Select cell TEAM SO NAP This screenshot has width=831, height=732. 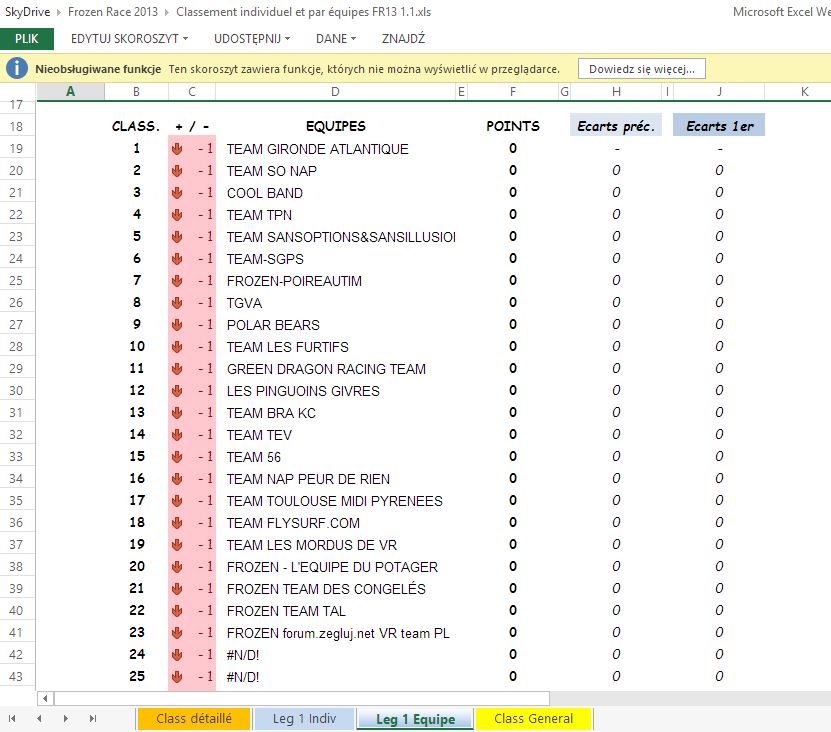click(335, 171)
